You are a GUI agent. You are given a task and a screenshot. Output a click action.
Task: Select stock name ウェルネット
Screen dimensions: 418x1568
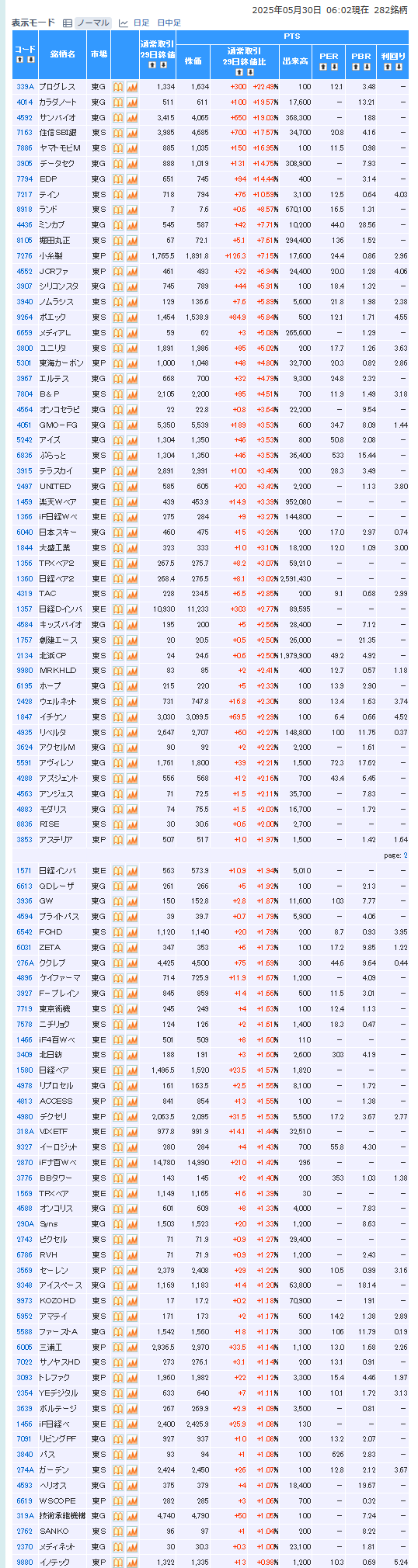[58, 702]
